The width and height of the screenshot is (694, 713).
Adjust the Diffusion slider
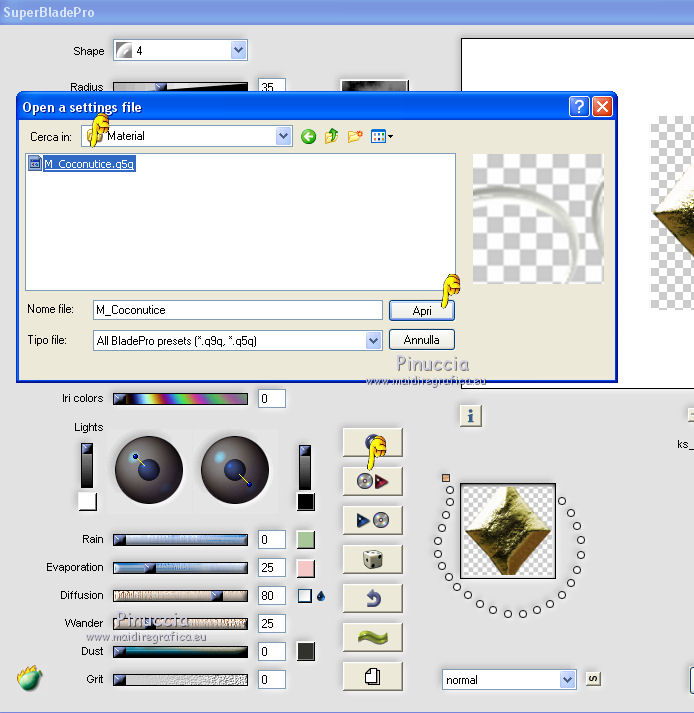click(180, 596)
